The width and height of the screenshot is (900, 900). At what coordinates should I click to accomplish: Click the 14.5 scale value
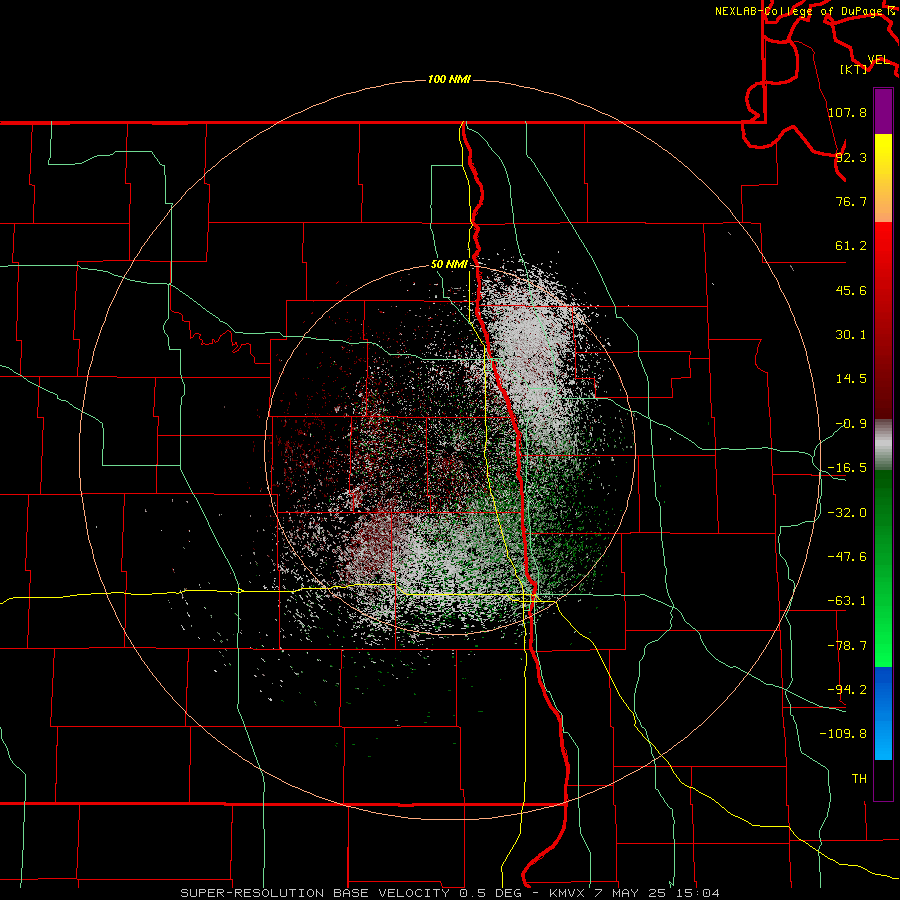click(x=851, y=379)
